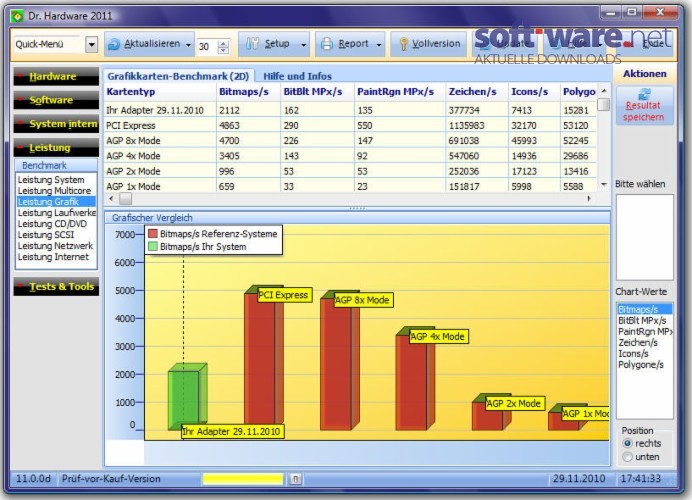Select Polygone/s in Chart-Werte list

point(644,365)
